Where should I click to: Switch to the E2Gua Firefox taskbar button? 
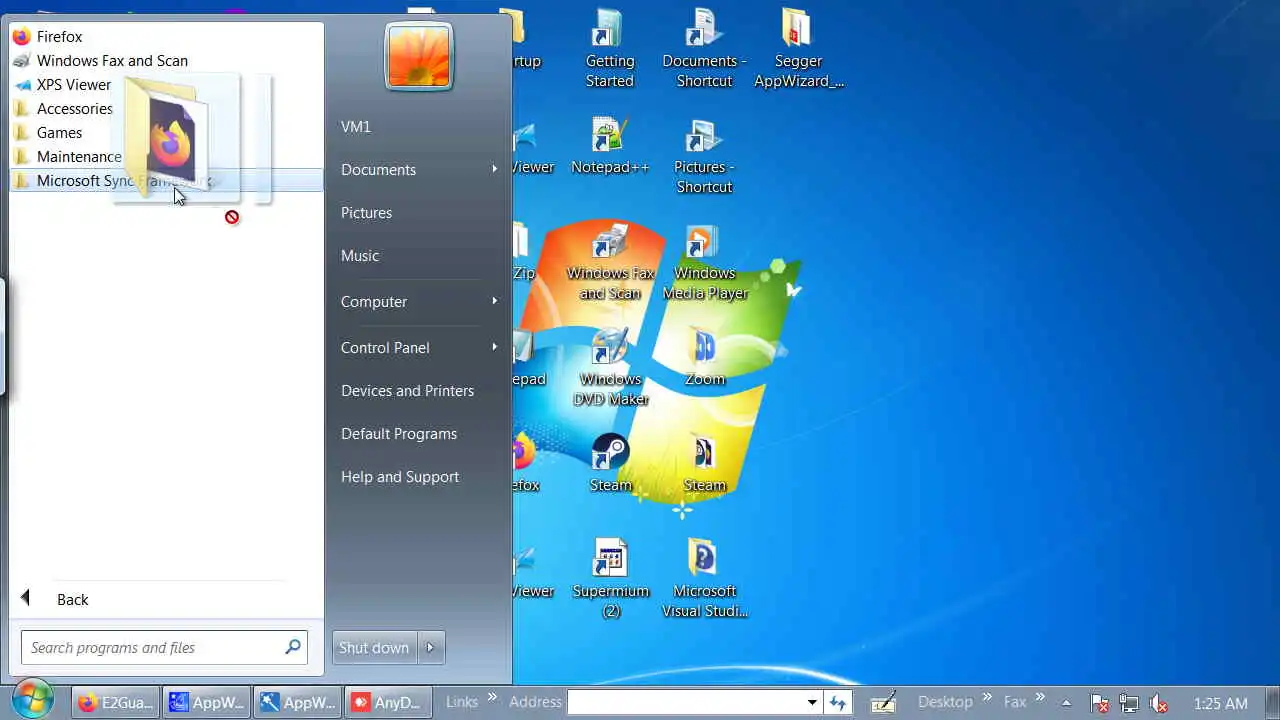(116, 703)
